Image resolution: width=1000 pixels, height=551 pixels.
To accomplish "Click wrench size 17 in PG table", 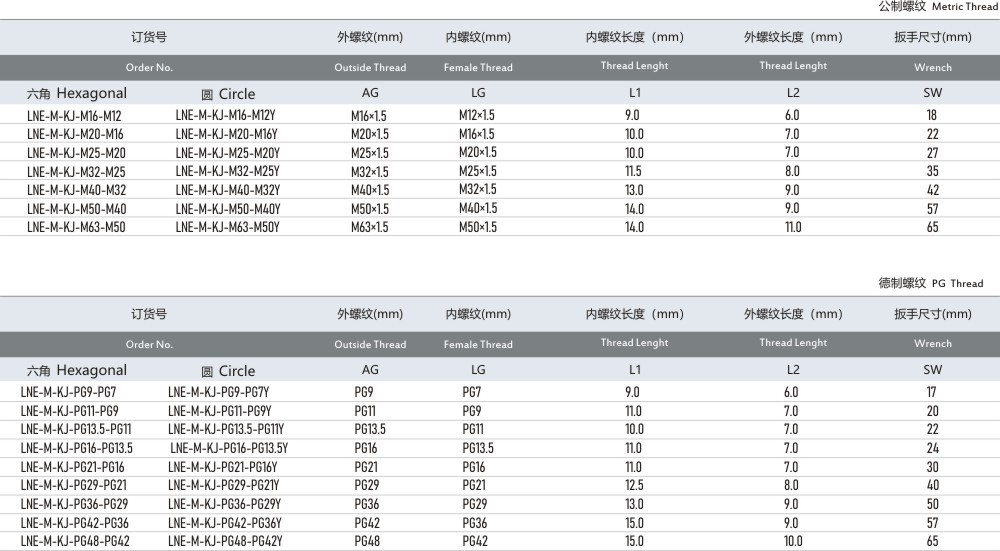I will point(932,392).
